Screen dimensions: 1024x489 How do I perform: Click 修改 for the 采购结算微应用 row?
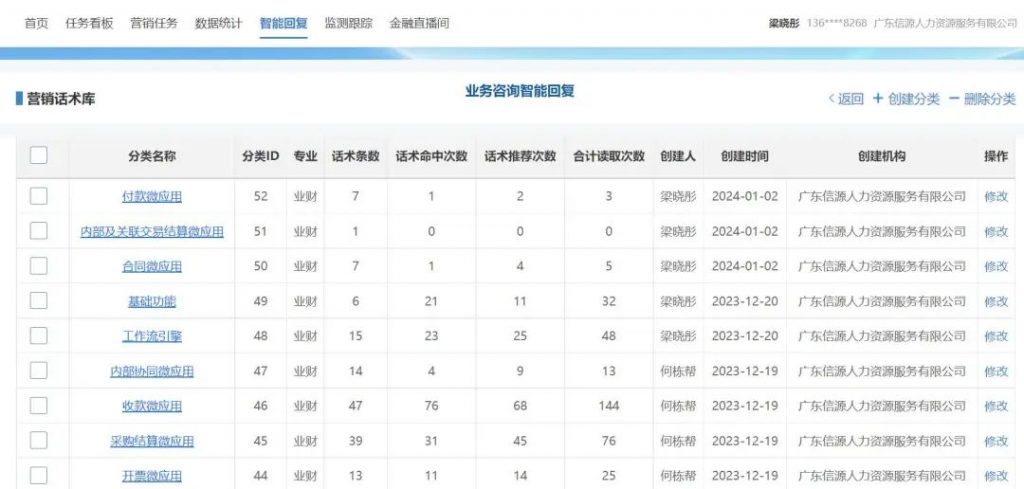pyautogui.click(x=996, y=442)
